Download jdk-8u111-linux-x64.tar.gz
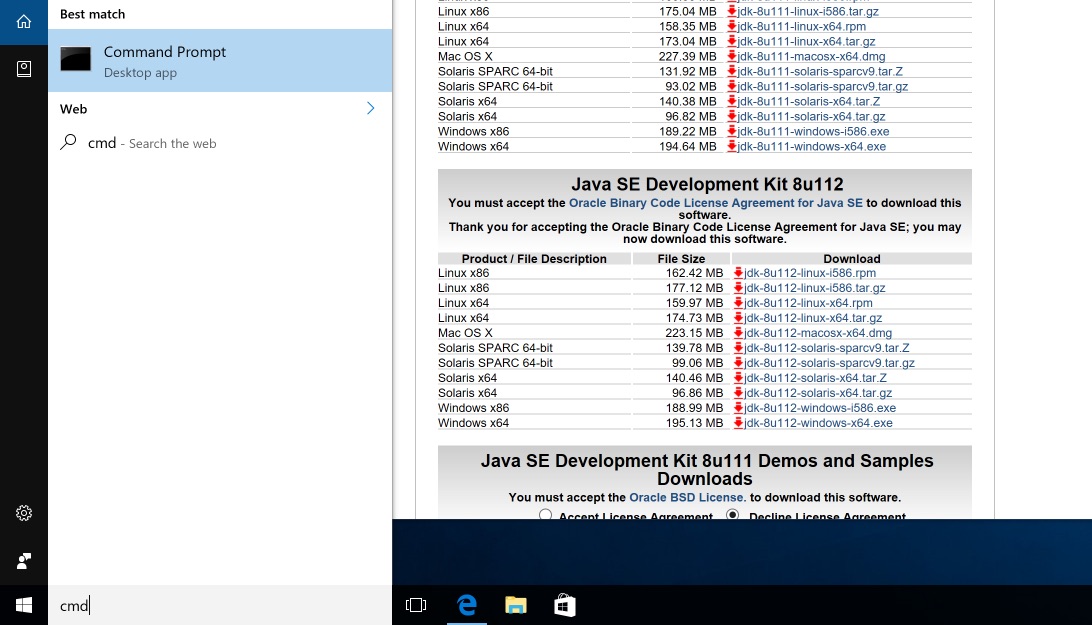The width and height of the screenshot is (1092, 625). [x=806, y=42]
